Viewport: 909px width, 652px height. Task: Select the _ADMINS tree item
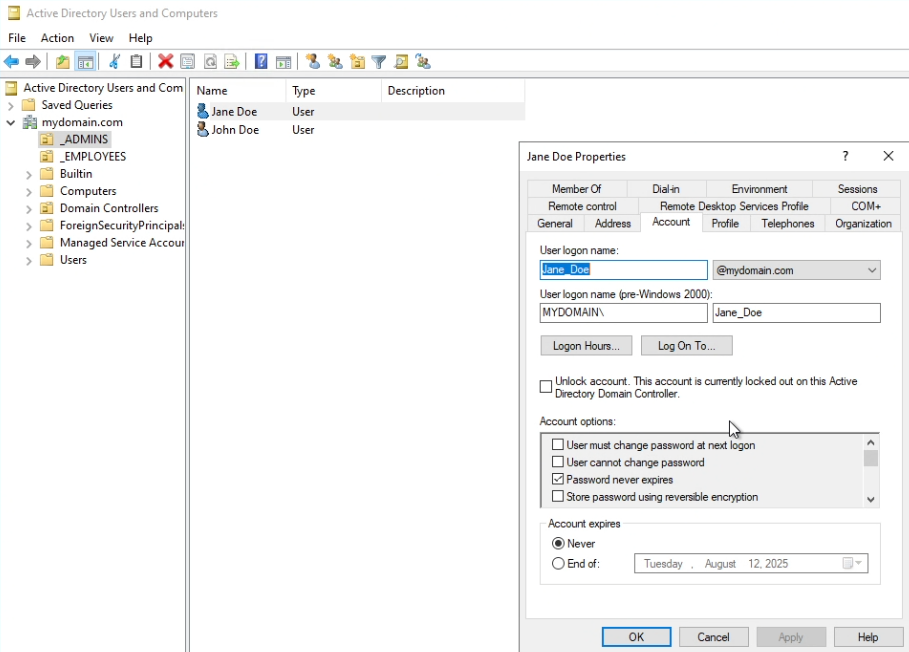pos(84,139)
